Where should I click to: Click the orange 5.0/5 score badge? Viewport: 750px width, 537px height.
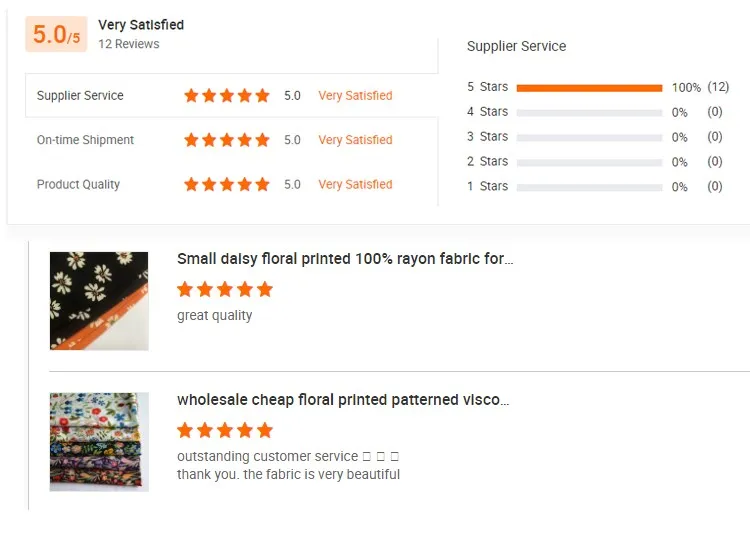(56, 35)
